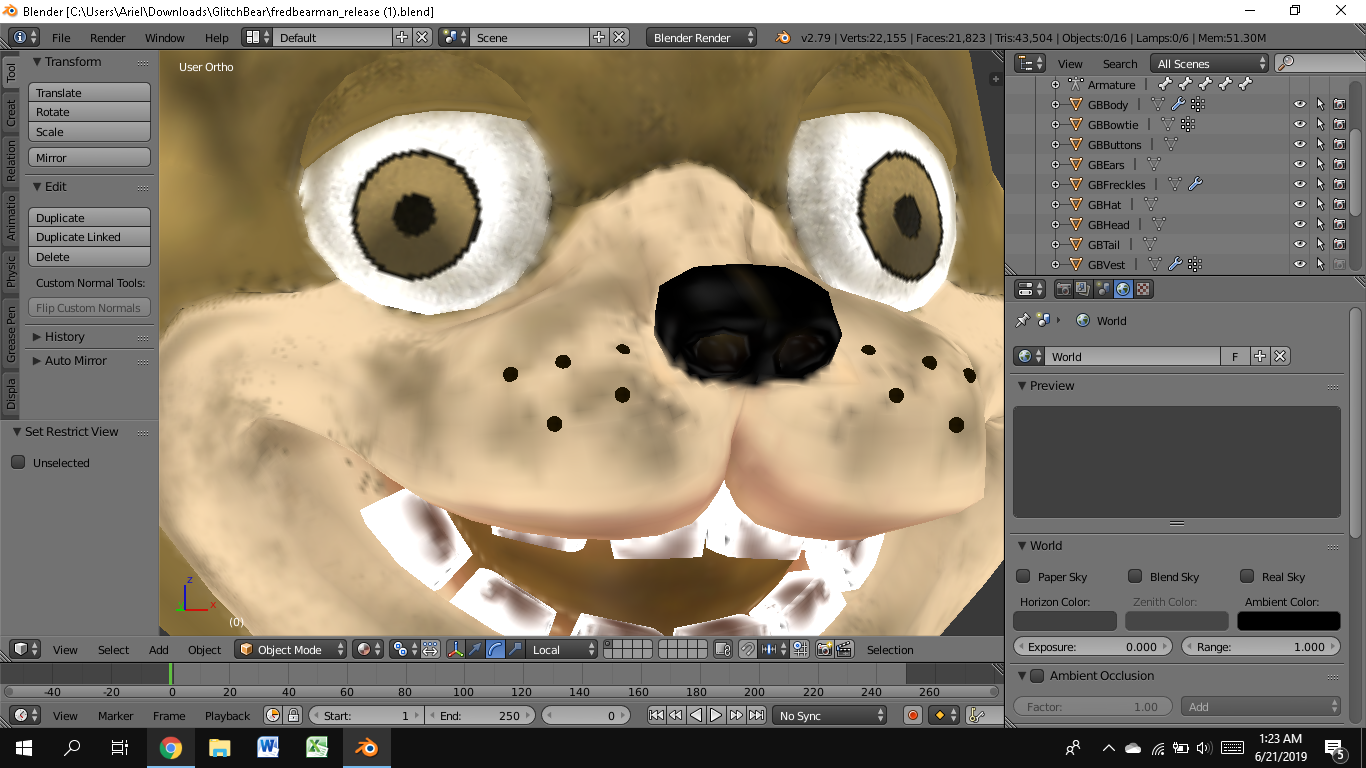Open the black Ambient Color swatch

click(1288, 621)
